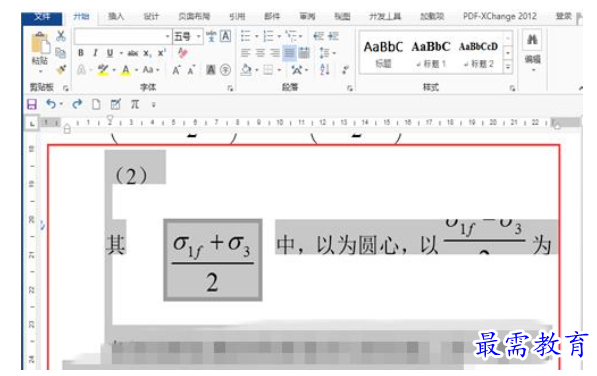Expand the font color arrow

[x=136, y=70]
